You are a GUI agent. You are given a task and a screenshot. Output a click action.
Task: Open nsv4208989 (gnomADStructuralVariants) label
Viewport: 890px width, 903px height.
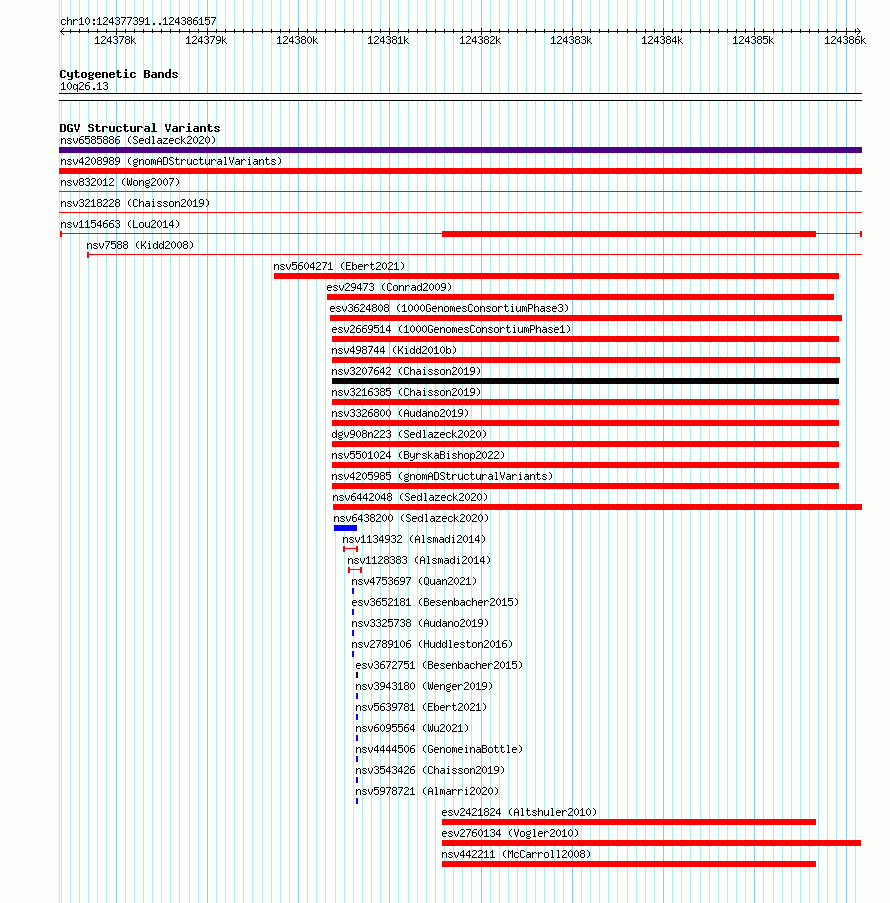point(171,161)
